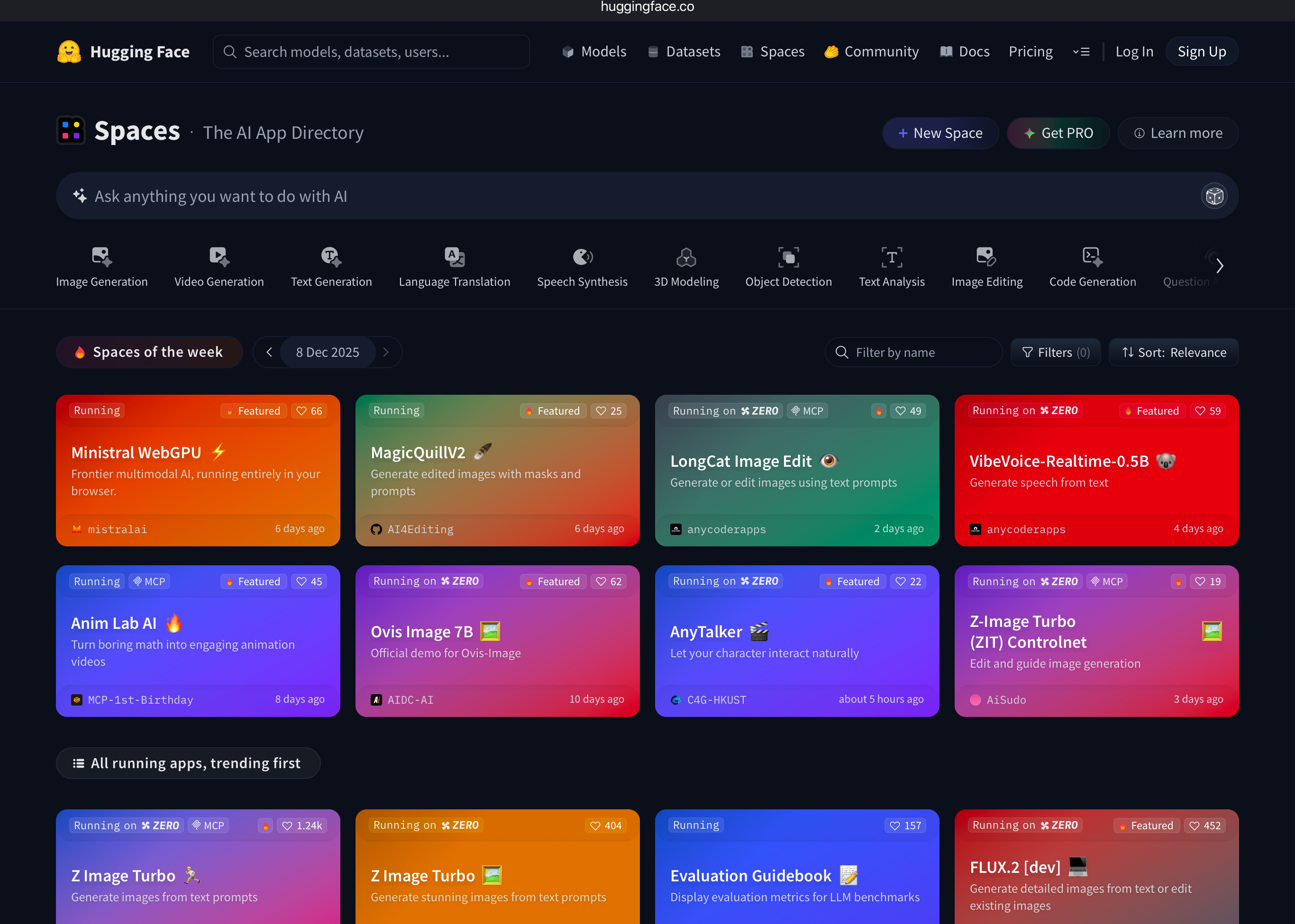
Task: Open the AnyTalker space card
Action: pos(797,641)
